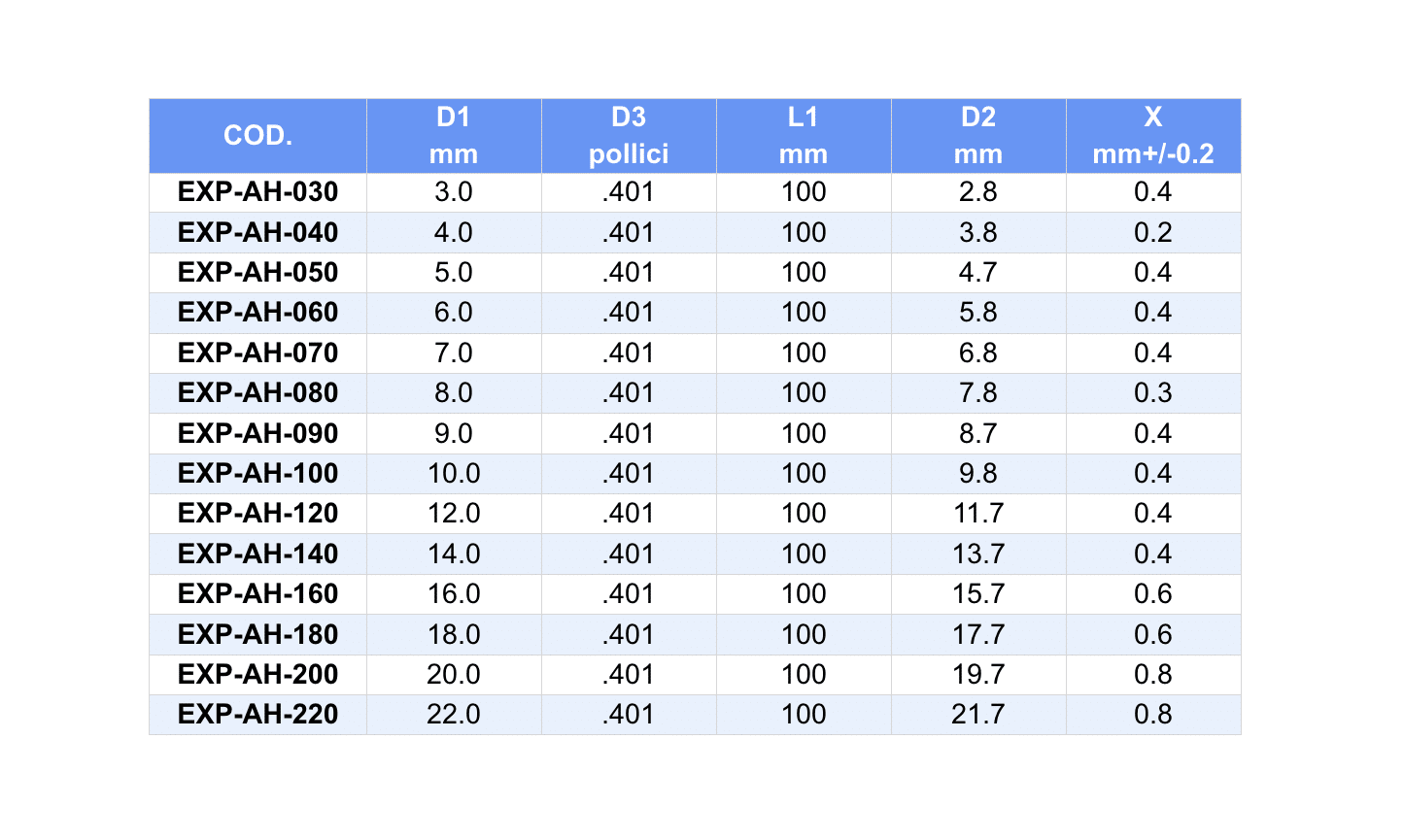This screenshot has height=840, width=1404.
Task: Select the EXP-AH-160 code cell
Action: [x=257, y=594]
